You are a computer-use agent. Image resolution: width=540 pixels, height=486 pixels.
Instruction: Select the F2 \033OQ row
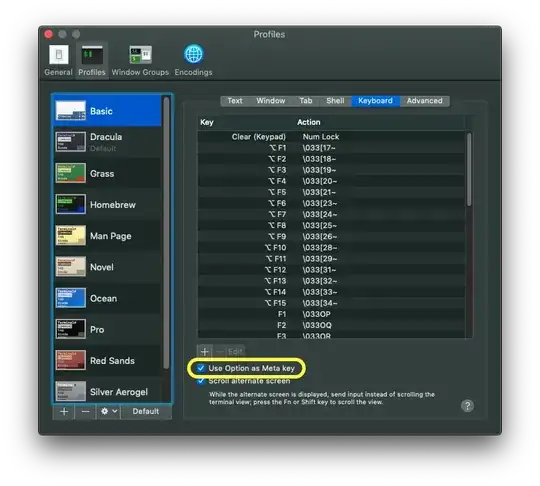(x=331, y=325)
